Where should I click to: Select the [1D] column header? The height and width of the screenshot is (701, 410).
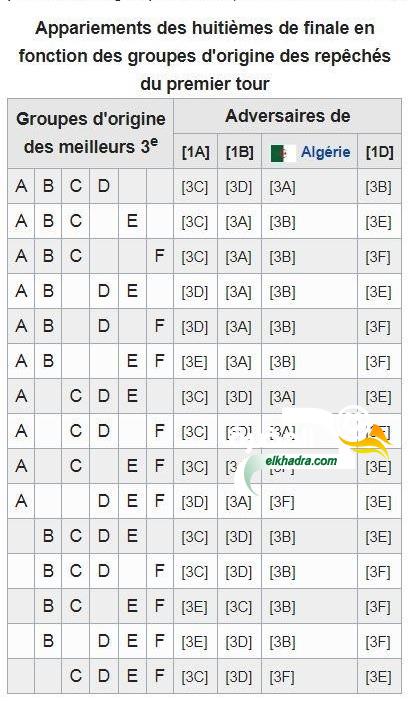tap(379, 152)
